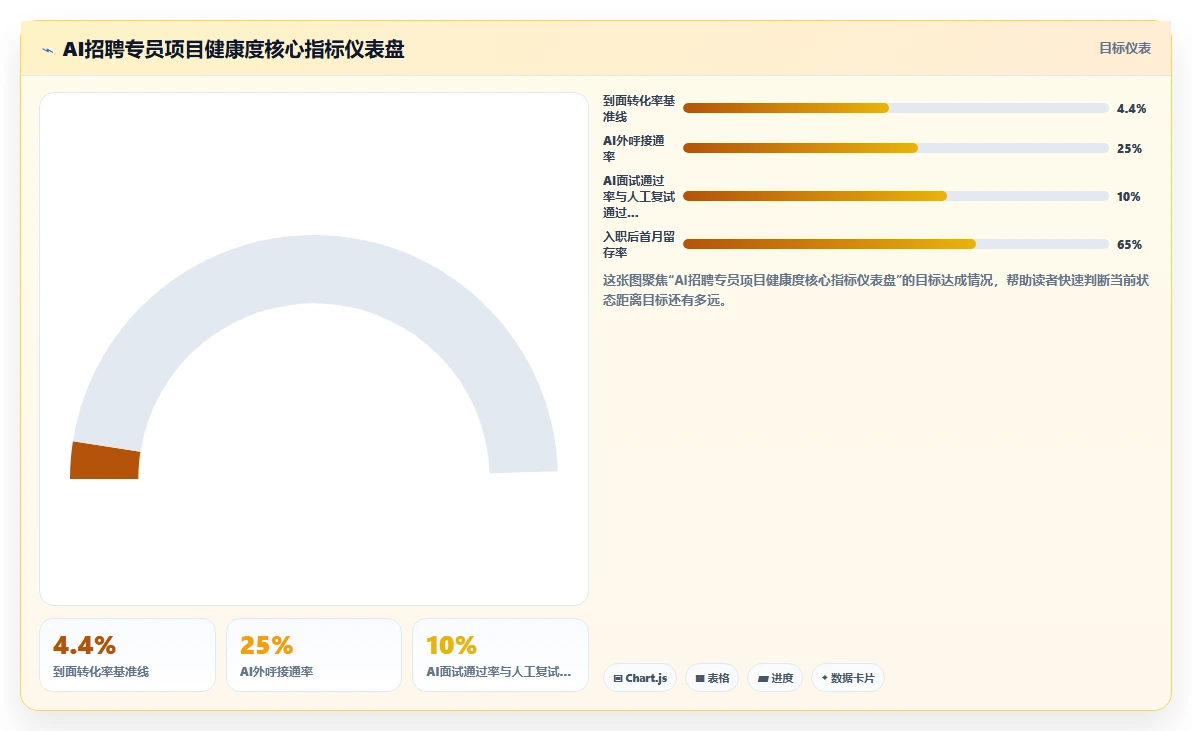Click the AI外呼接通率 progress bar

click(896, 148)
